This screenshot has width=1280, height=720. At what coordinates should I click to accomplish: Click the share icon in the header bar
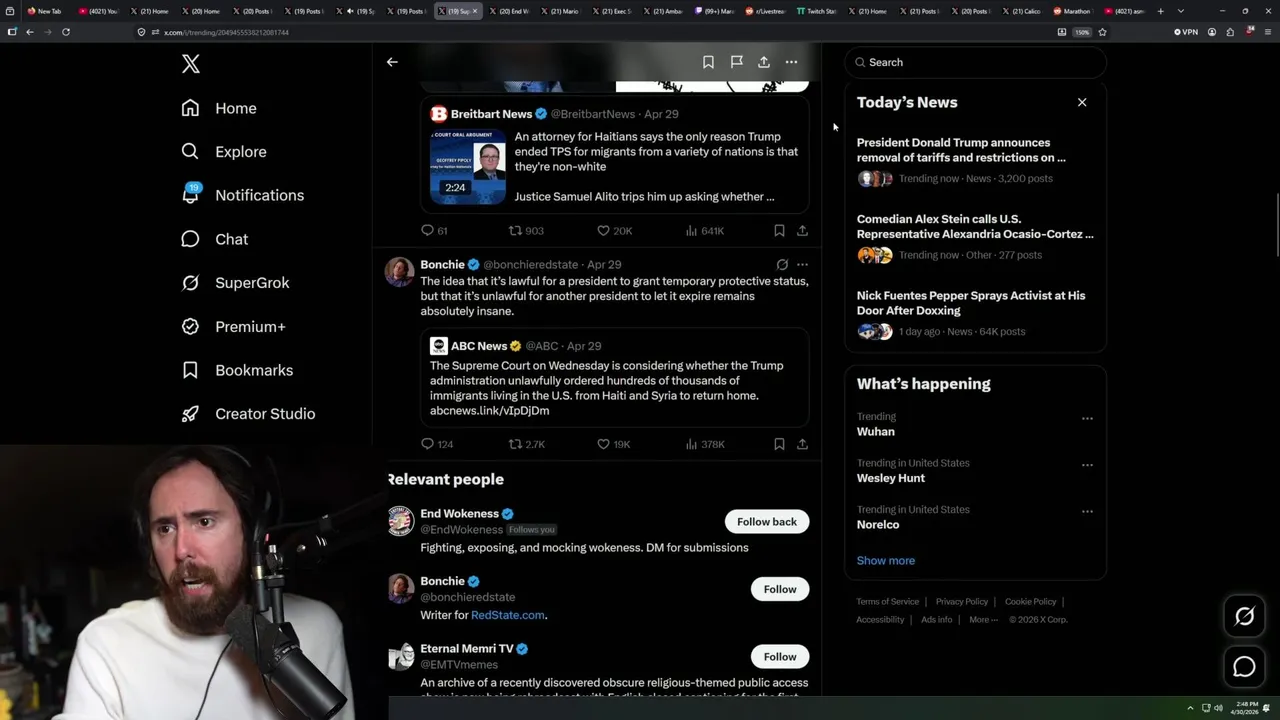click(764, 62)
